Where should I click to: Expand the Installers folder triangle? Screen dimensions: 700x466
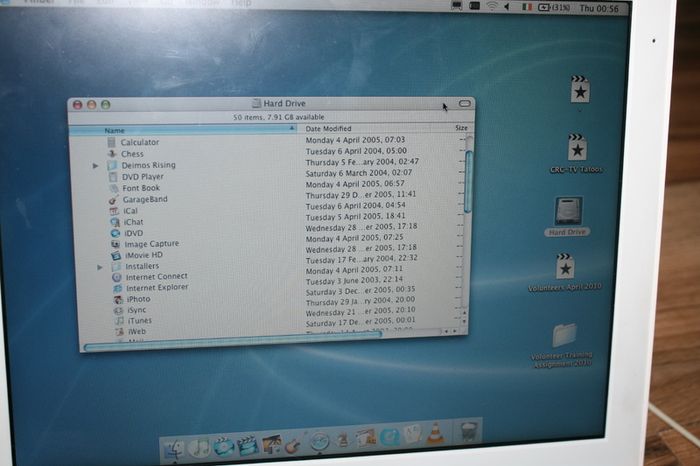point(100,267)
